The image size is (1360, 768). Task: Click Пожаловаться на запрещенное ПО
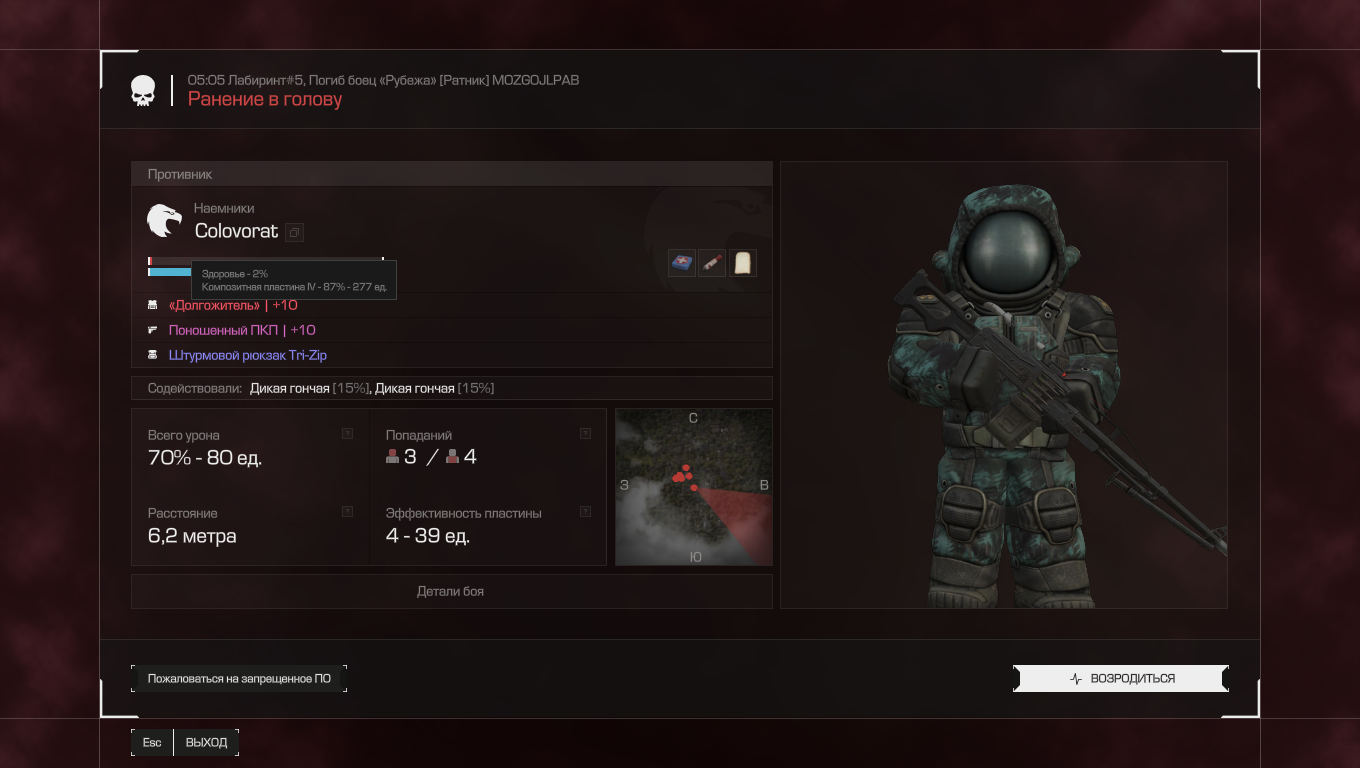click(x=239, y=679)
